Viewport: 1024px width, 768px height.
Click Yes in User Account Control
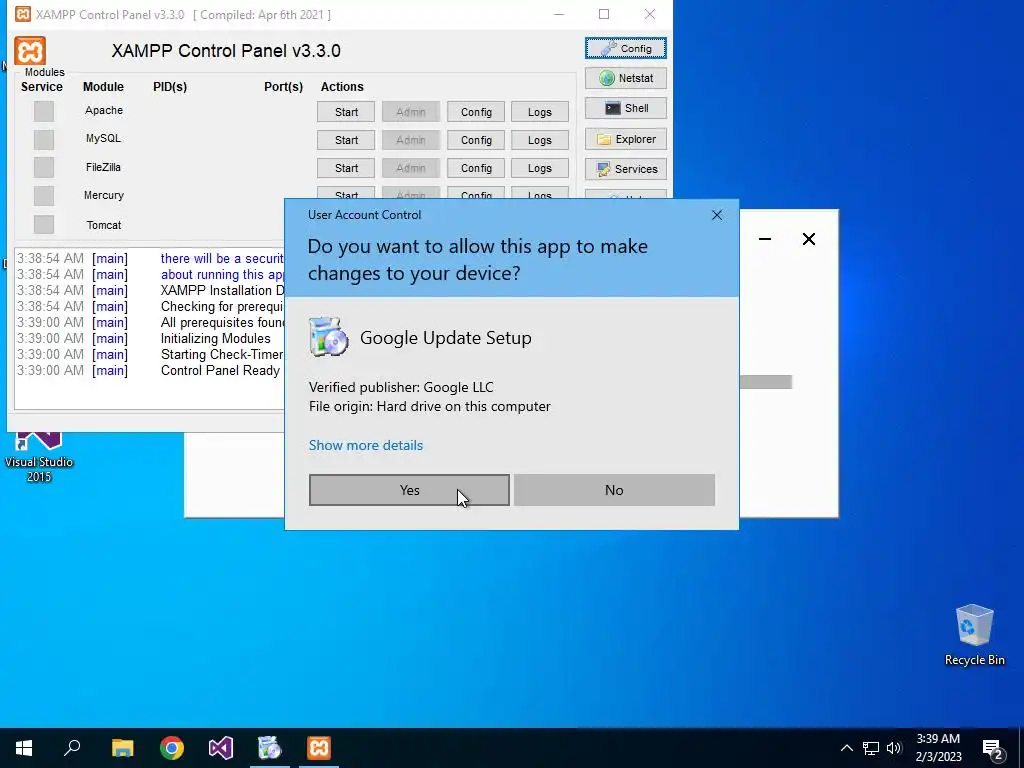coord(409,490)
